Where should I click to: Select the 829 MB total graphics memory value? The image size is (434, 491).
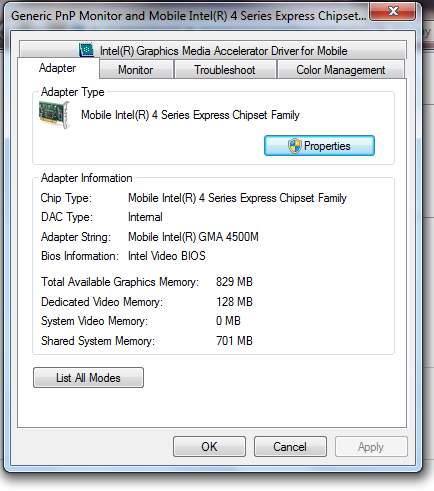[234, 282]
